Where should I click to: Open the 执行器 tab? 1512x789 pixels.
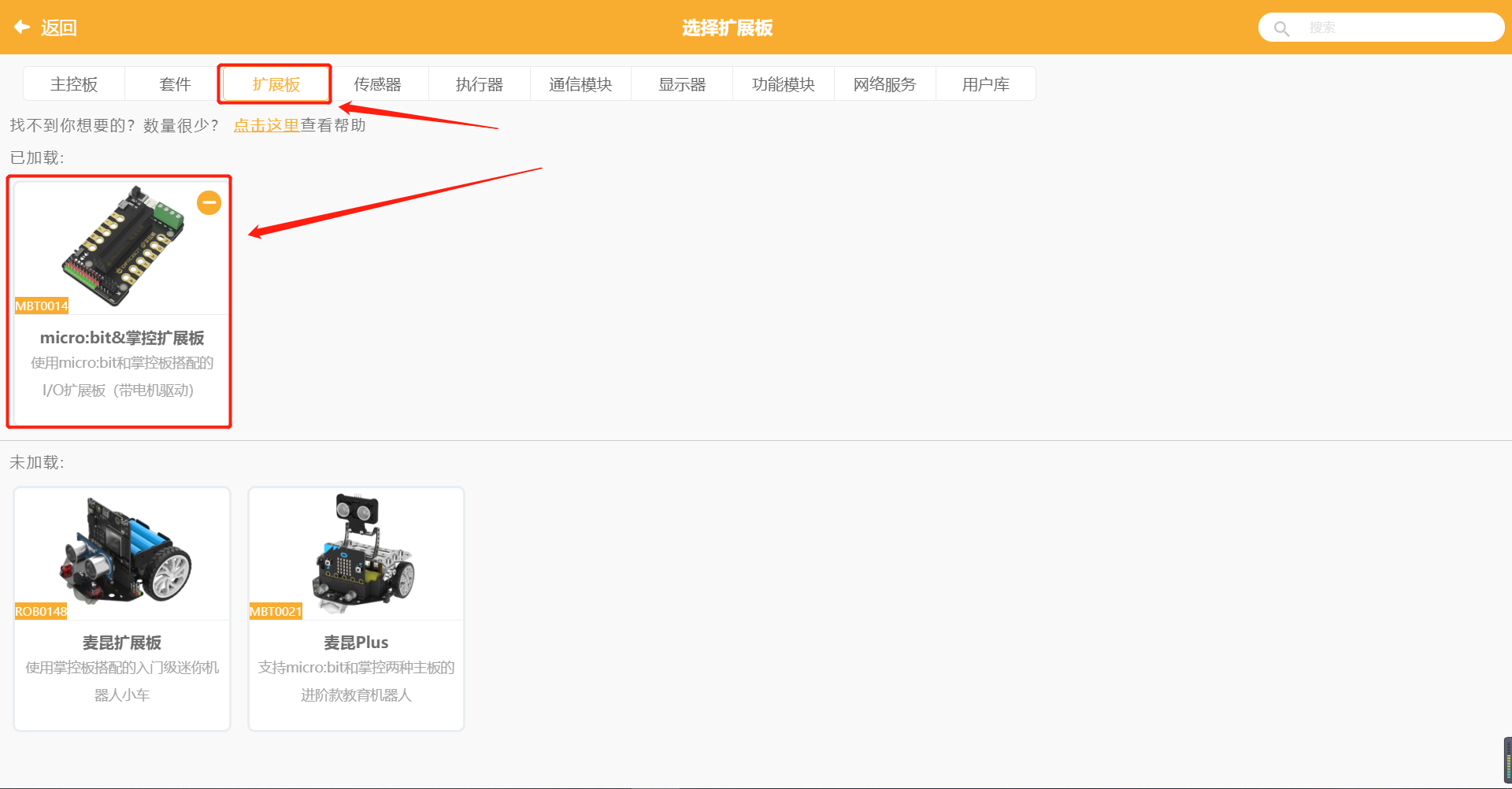[480, 84]
